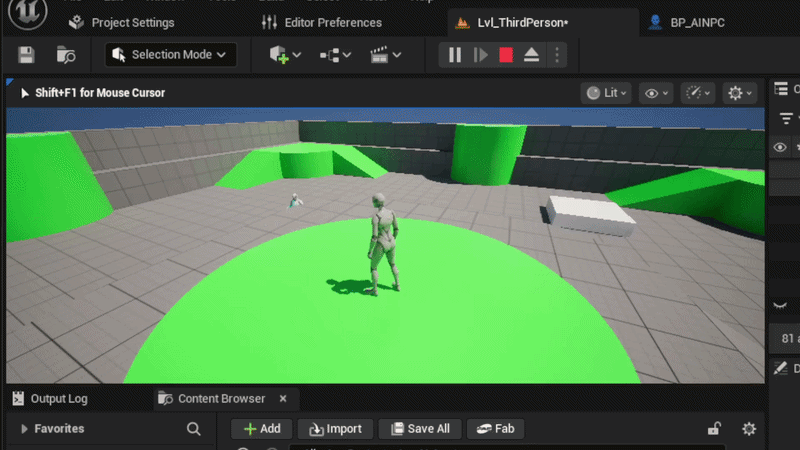
Task: Open the play options three-dot menu
Action: click(557, 55)
